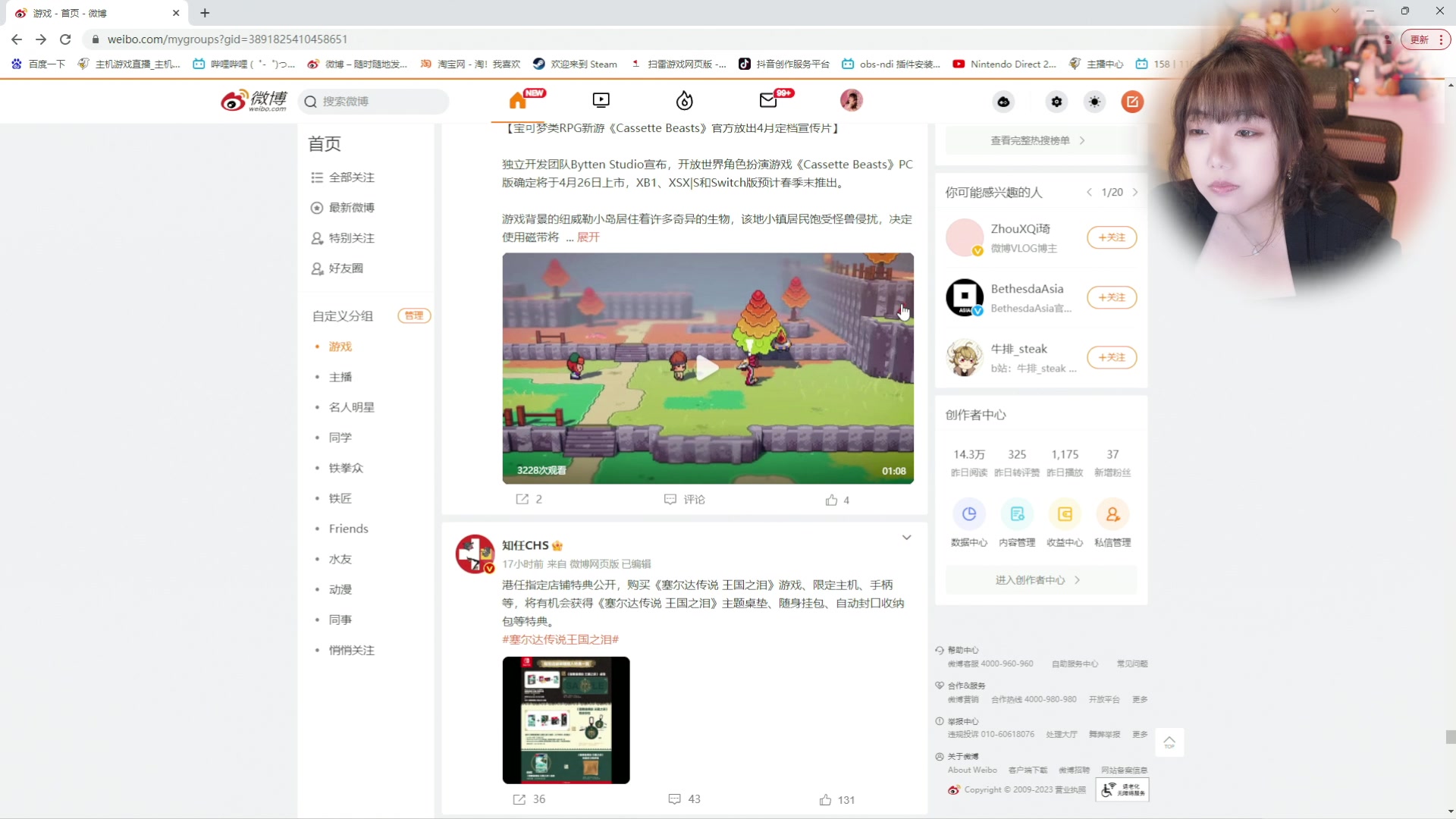This screenshot has height=819, width=1456.
Task: Go to previous recommended people page
Action: (x=1089, y=193)
